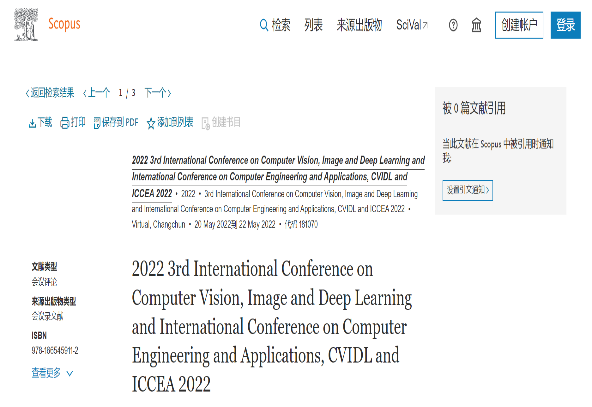The height and width of the screenshot is (407, 592).
Task: Click the blue 登录 button
Action: [x=566, y=25]
